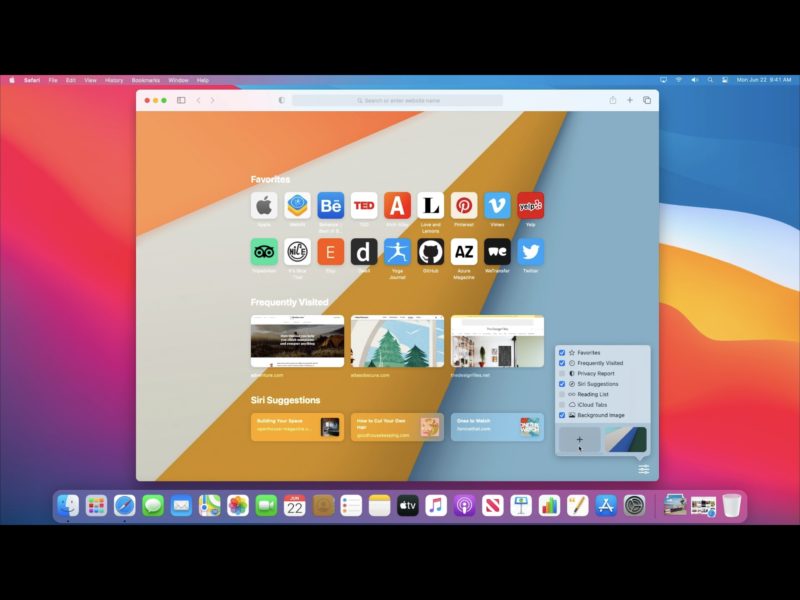The width and height of the screenshot is (800, 600).
Task: Open the Azure Magazine favorite
Action: [464, 252]
